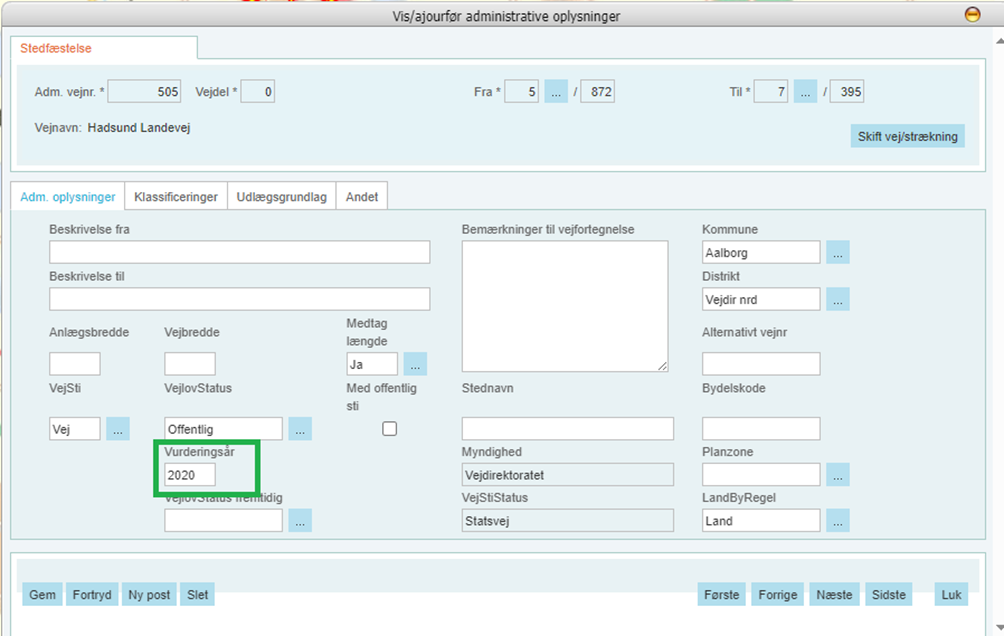The image size is (1004, 636).
Task: Open the Andet tab
Action: click(362, 197)
